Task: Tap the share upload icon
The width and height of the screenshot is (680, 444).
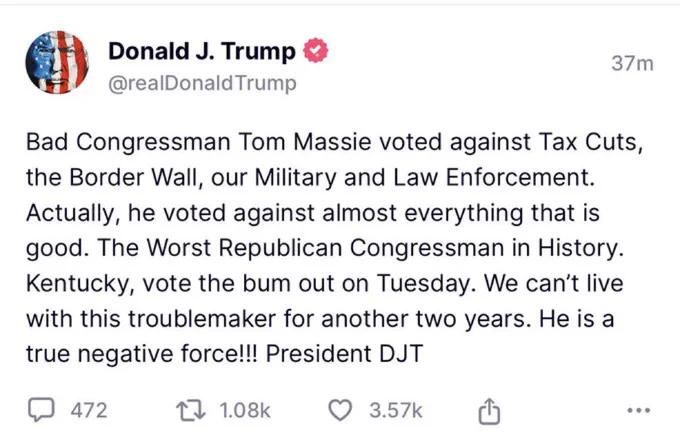Action: (x=489, y=411)
